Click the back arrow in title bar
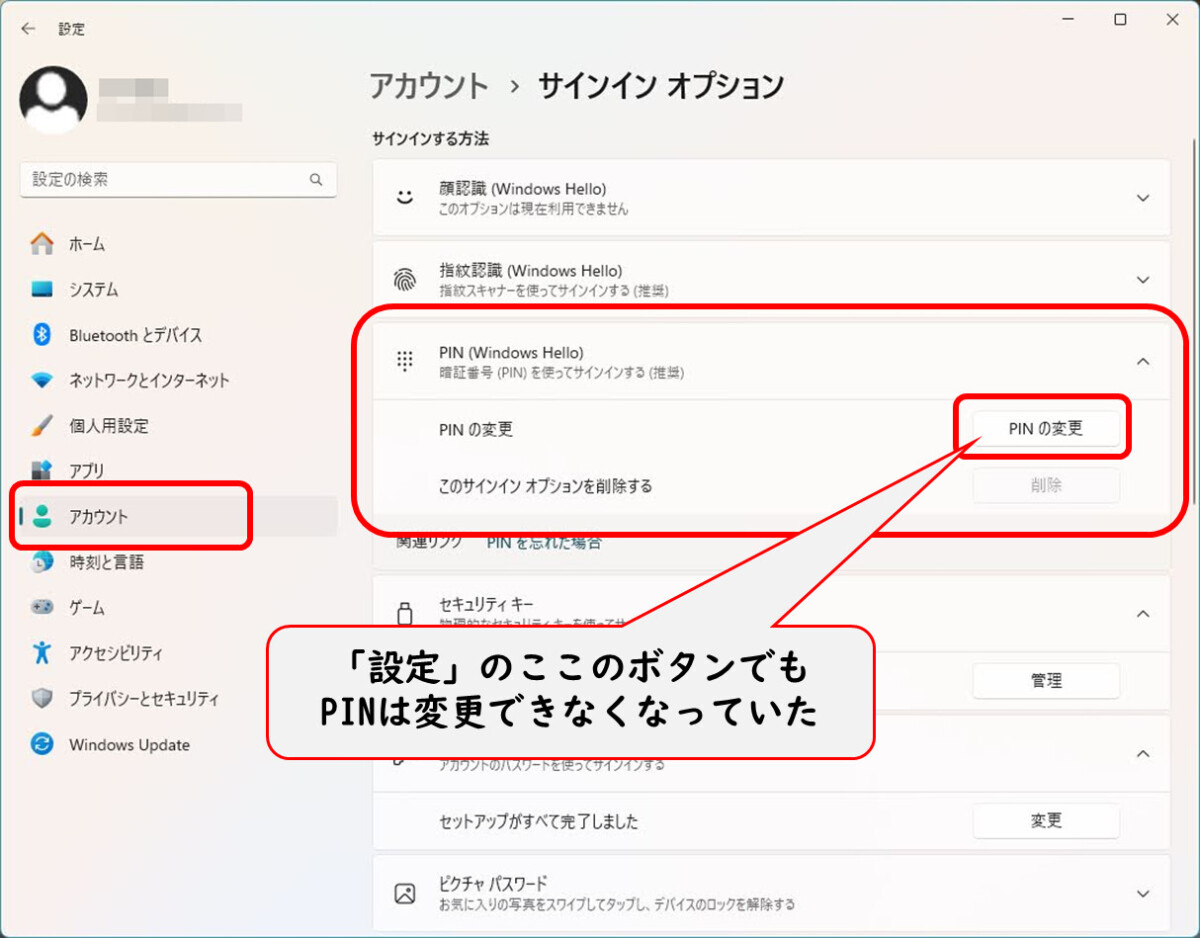The image size is (1200, 938). click(x=28, y=29)
